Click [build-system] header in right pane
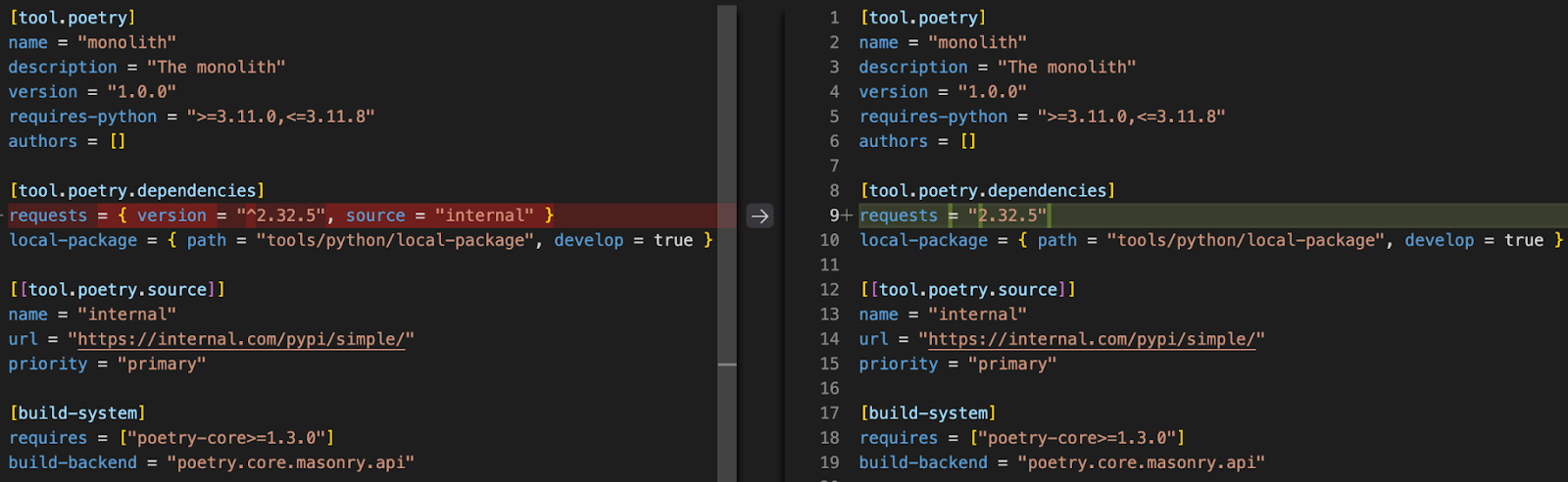Screen dimensions: 1568x482 [x=928, y=413]
